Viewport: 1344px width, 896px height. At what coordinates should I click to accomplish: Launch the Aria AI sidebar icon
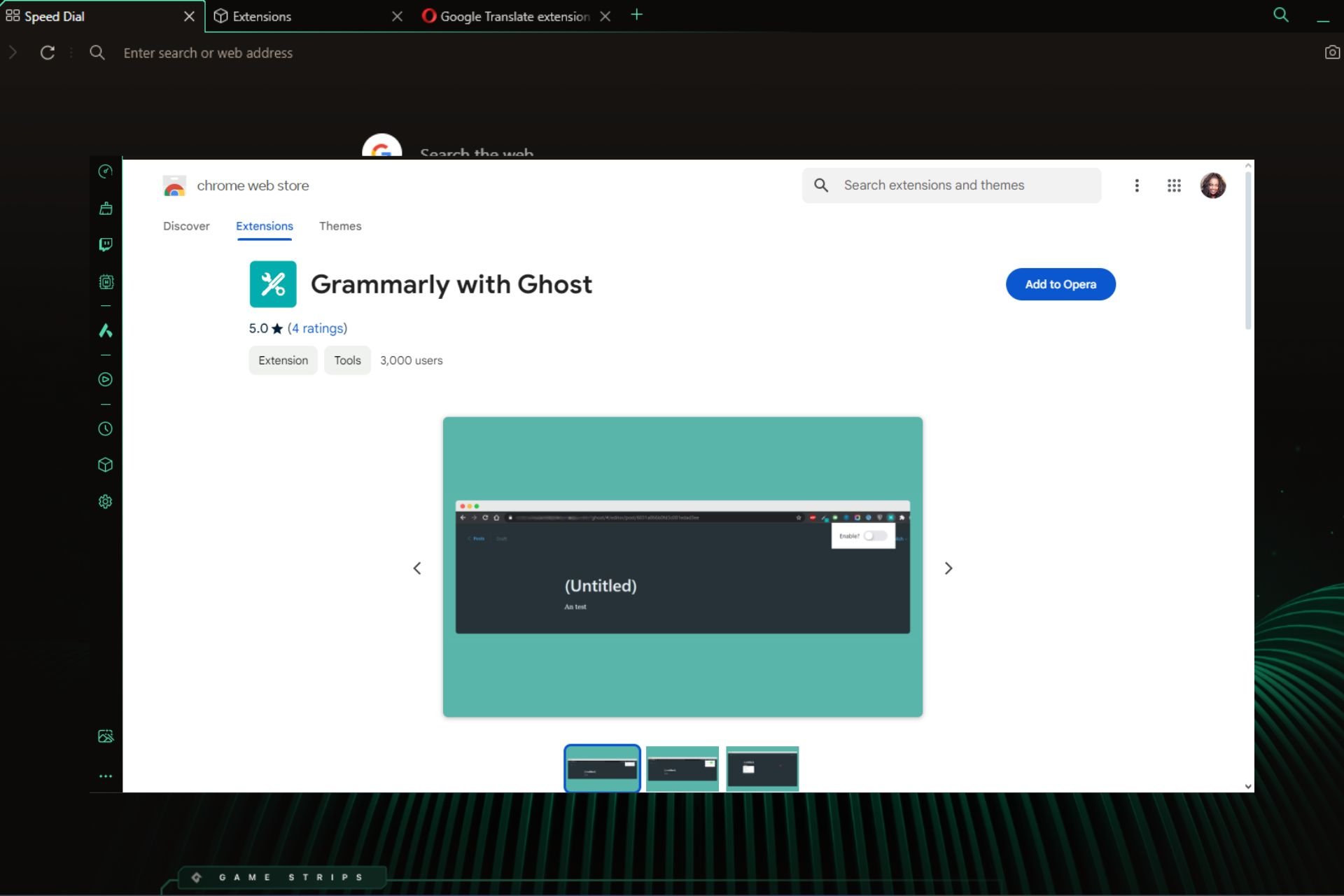click(x=106, y=330)
